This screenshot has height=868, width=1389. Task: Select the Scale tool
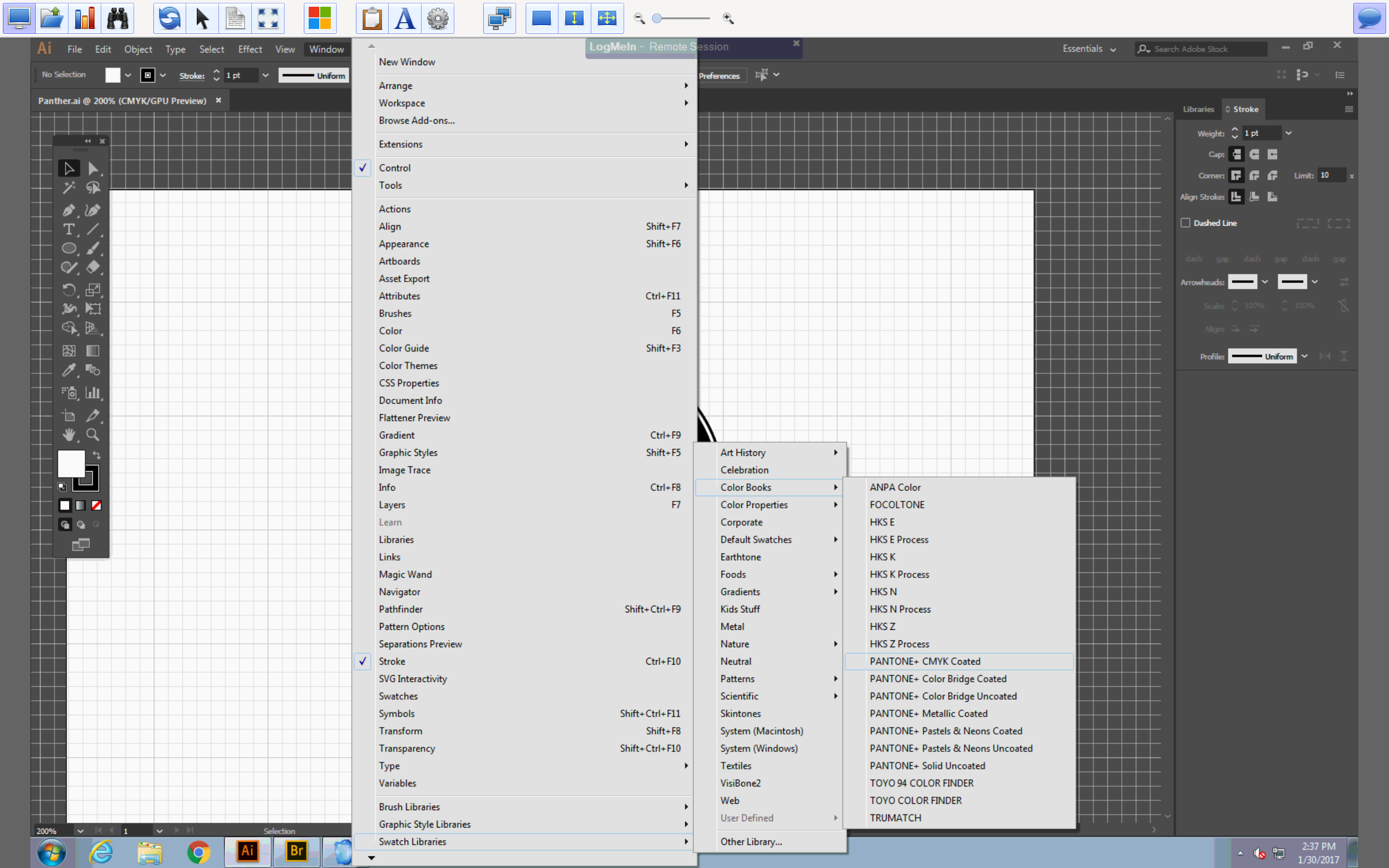pyautogui.click(x=93, y=289)
